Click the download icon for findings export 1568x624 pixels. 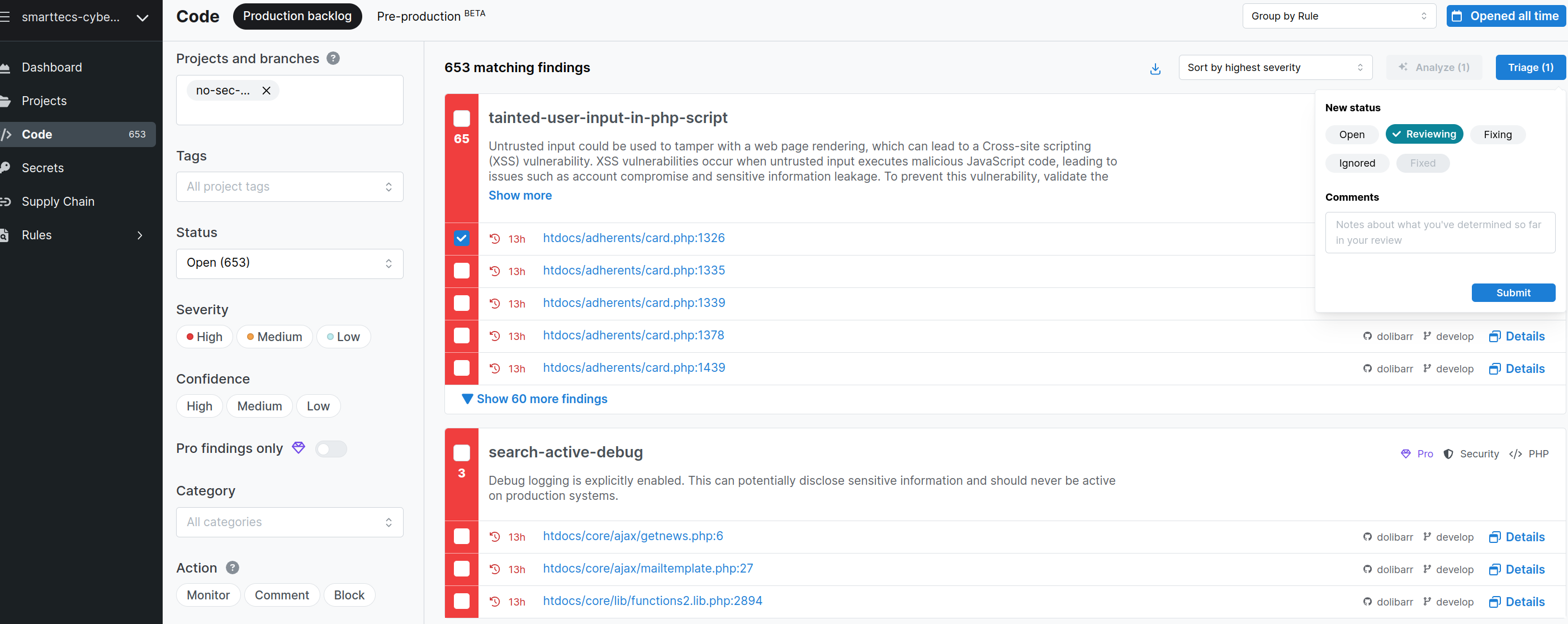tap(1156, 68)
